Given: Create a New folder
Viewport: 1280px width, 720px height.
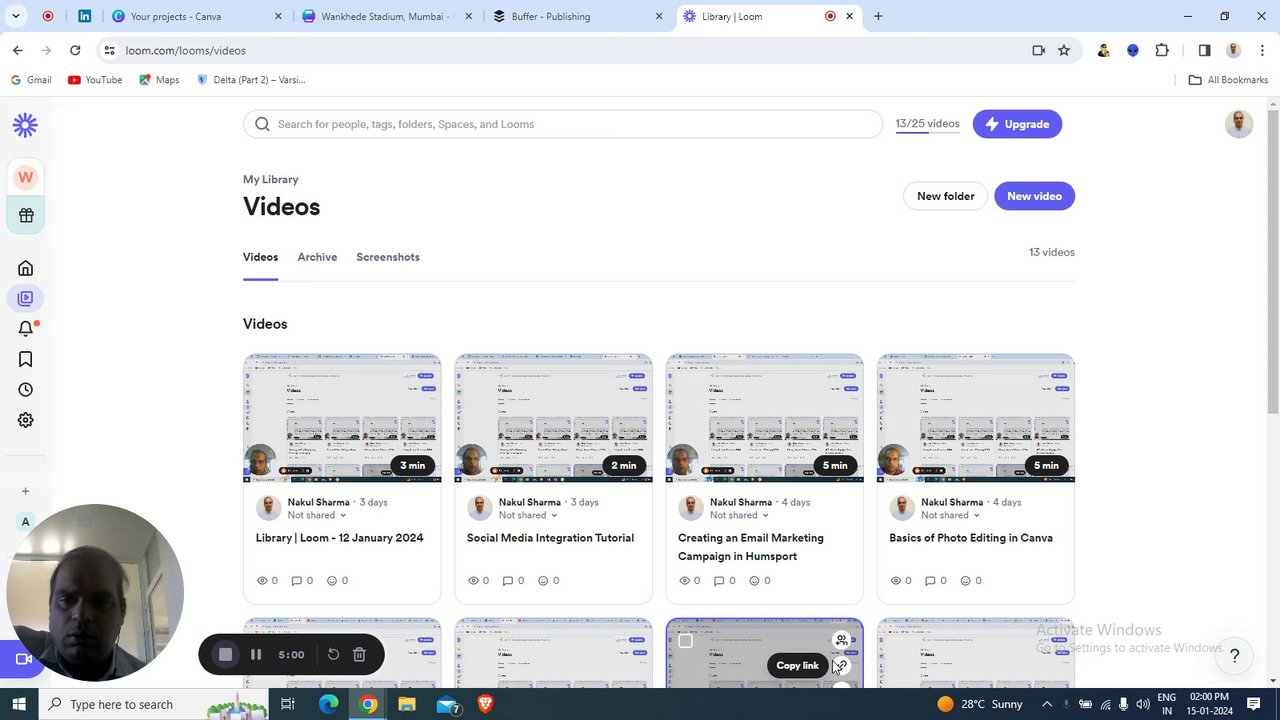Looking at the screenshot, I should pyautogui.click(x=945, y=196).
